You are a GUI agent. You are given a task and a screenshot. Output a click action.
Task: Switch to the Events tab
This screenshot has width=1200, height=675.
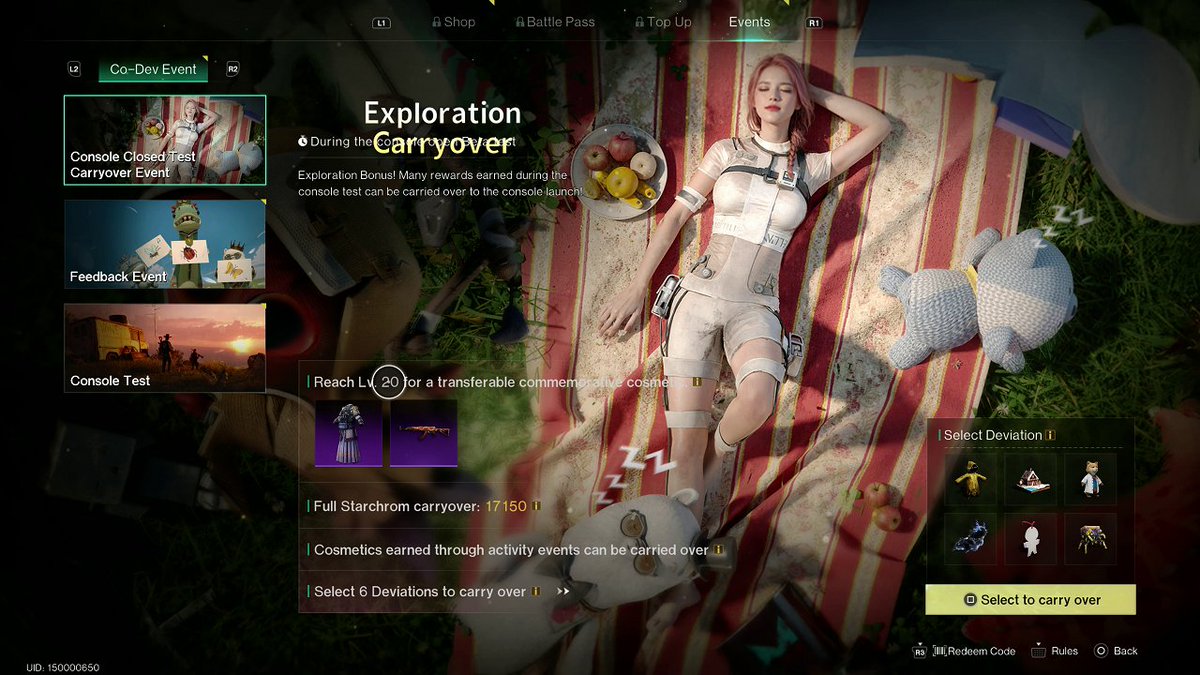[749, 22]
